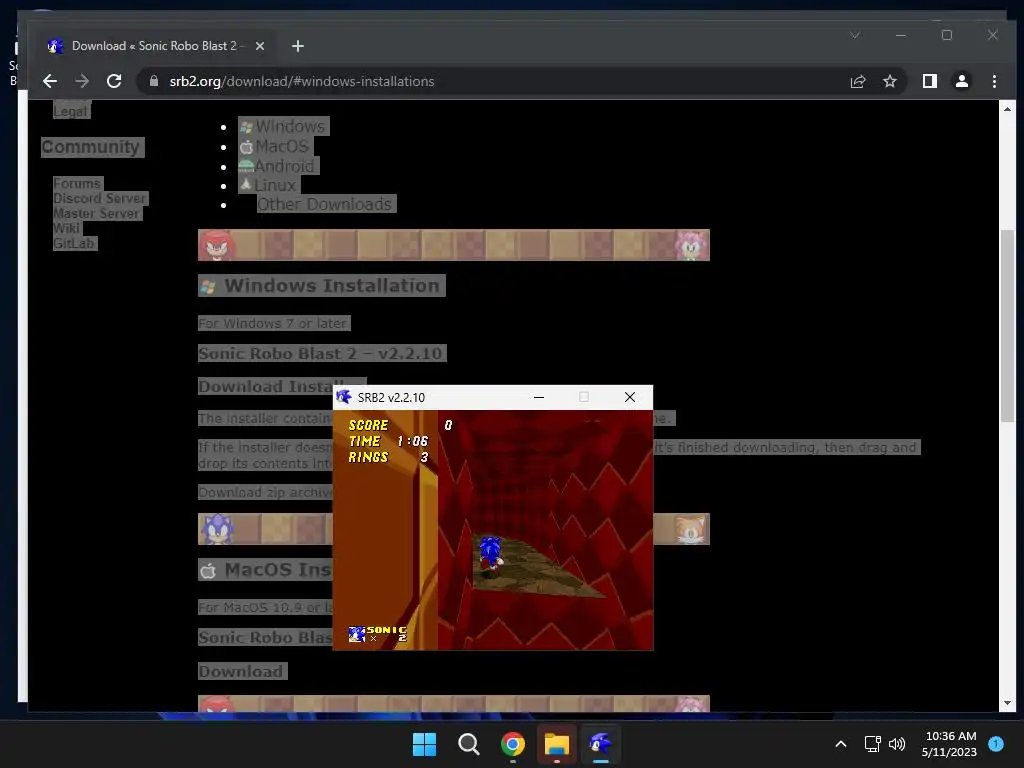The image size is (1024, 768).
Task: Open the Master Server link
Action: tap(97, 214)
